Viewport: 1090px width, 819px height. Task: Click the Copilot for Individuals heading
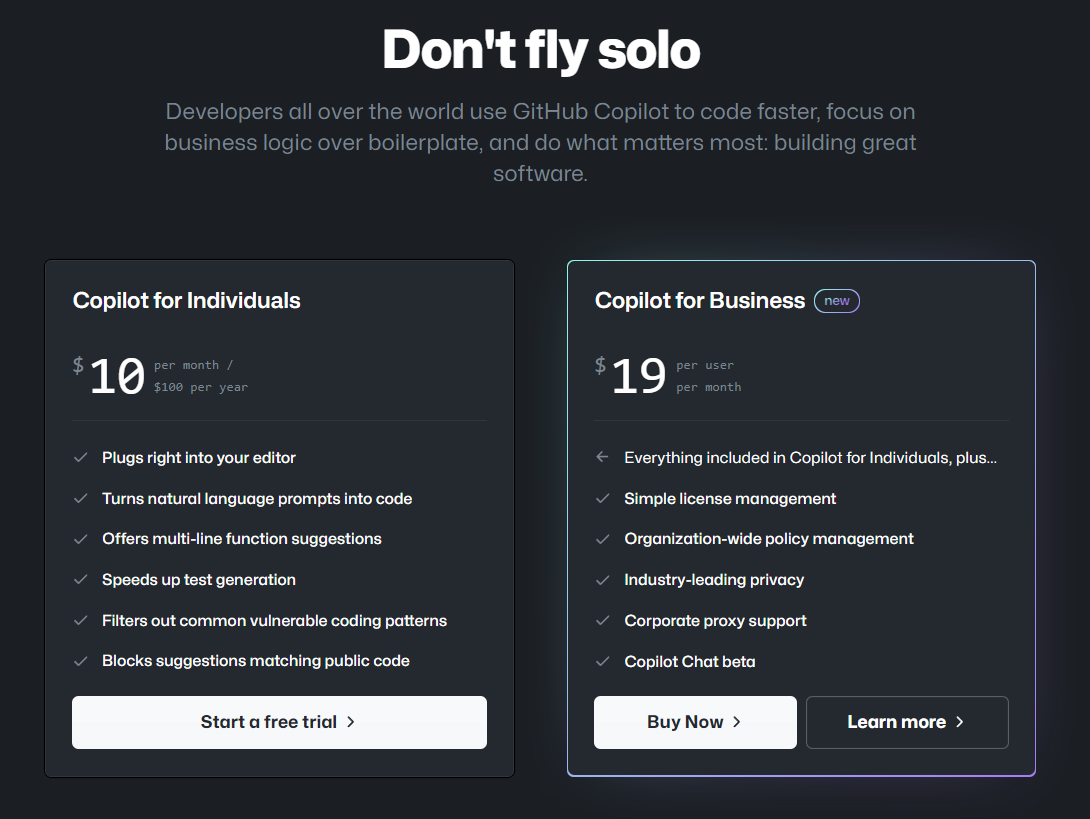[x=186, y=300]
